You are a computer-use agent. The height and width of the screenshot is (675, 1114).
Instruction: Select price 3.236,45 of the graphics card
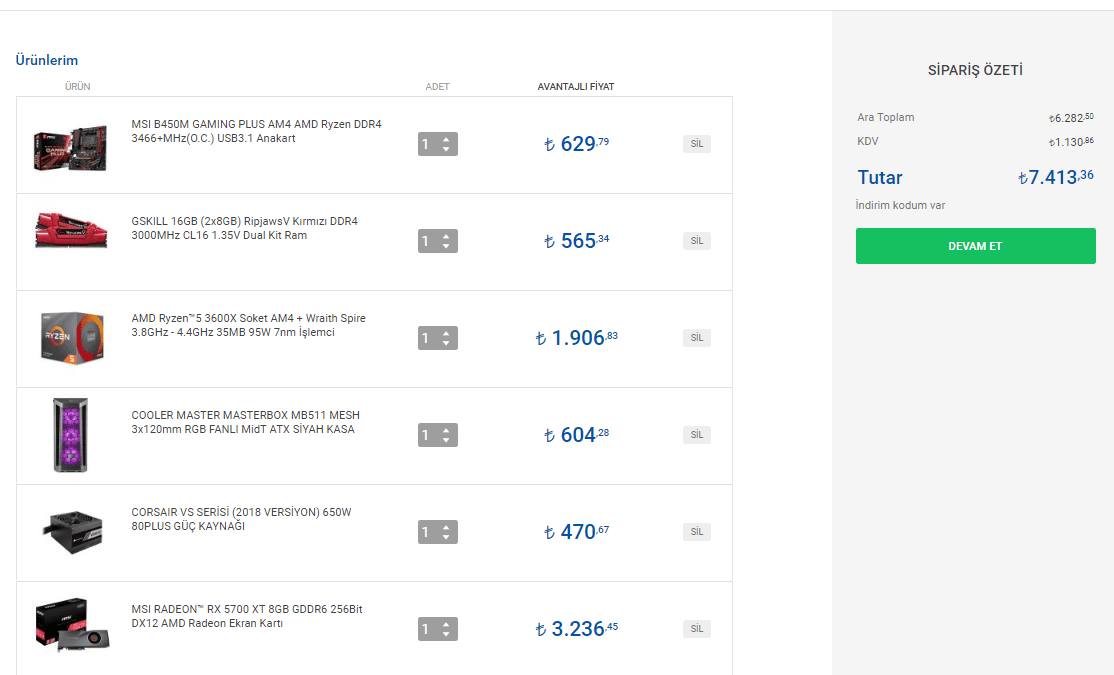tap(576, 629)
